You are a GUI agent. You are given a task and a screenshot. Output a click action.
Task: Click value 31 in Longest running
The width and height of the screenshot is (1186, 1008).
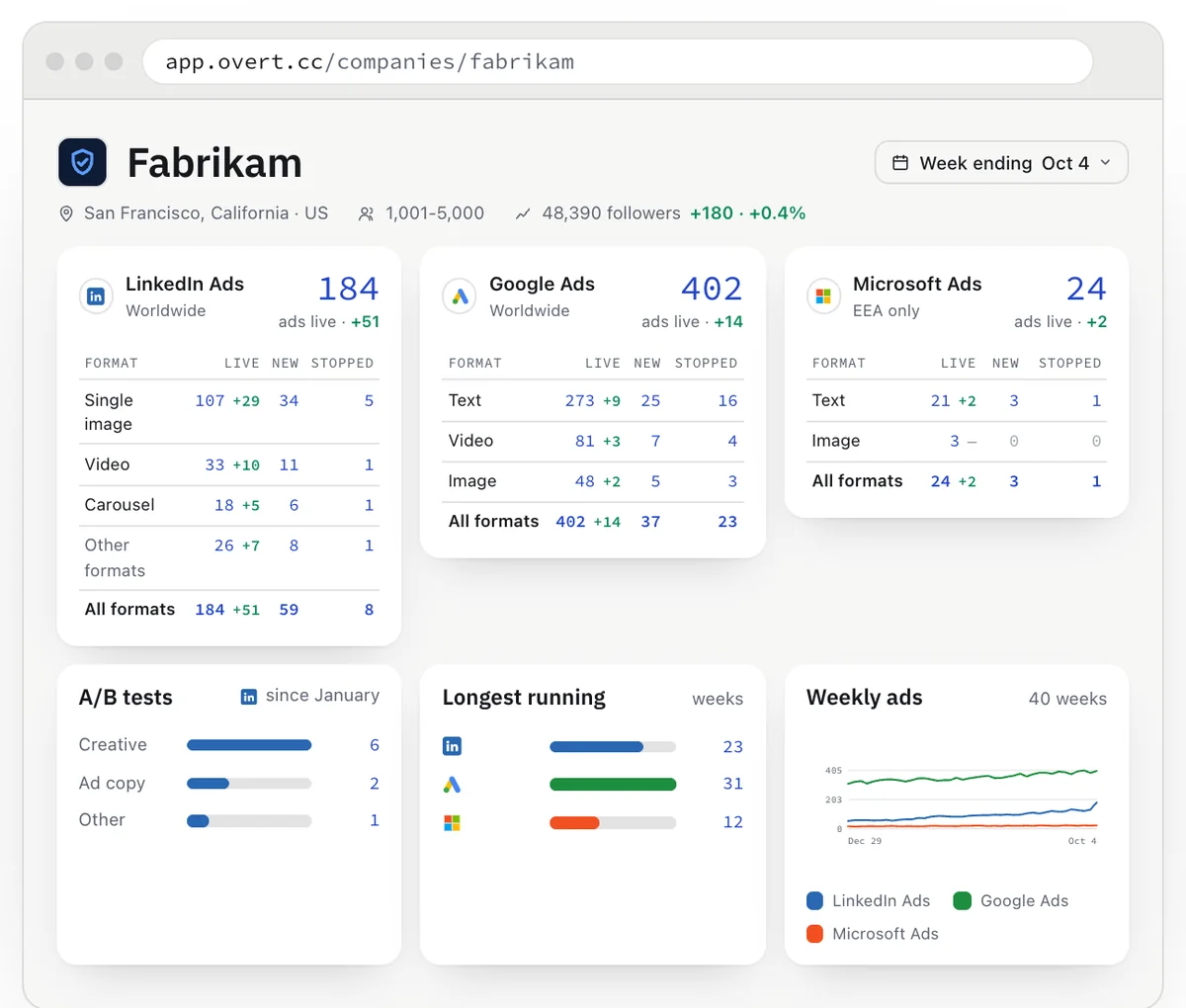coord(732,784)
